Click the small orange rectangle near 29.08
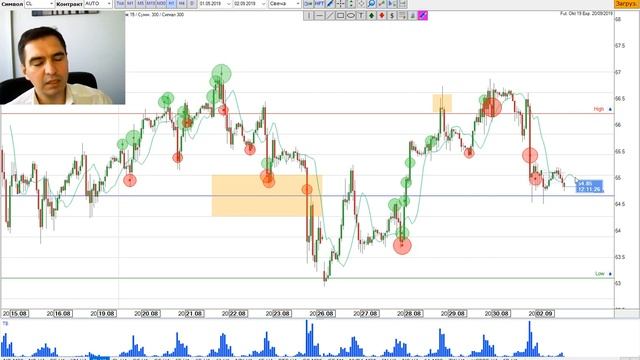 click(442, 103)
